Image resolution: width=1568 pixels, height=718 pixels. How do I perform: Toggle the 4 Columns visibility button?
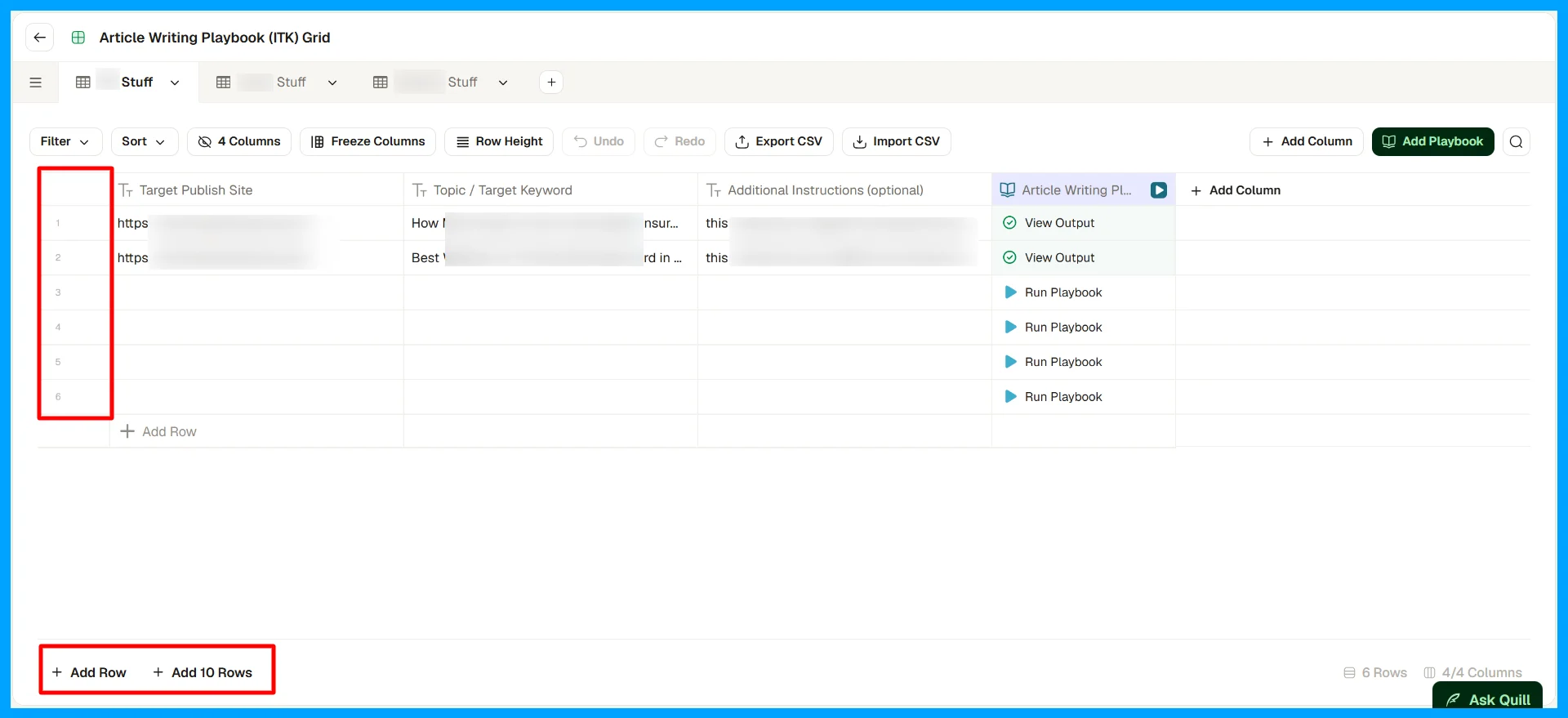(239, 141)
